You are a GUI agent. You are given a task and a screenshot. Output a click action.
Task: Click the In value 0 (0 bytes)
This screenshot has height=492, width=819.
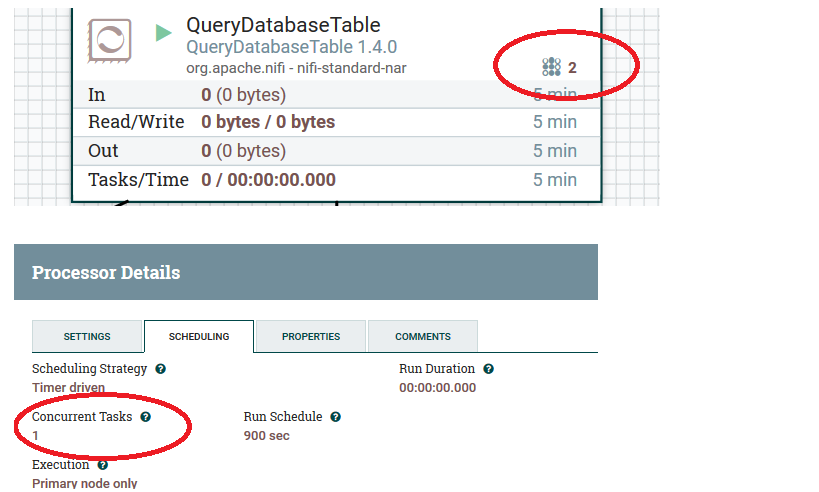243,95
